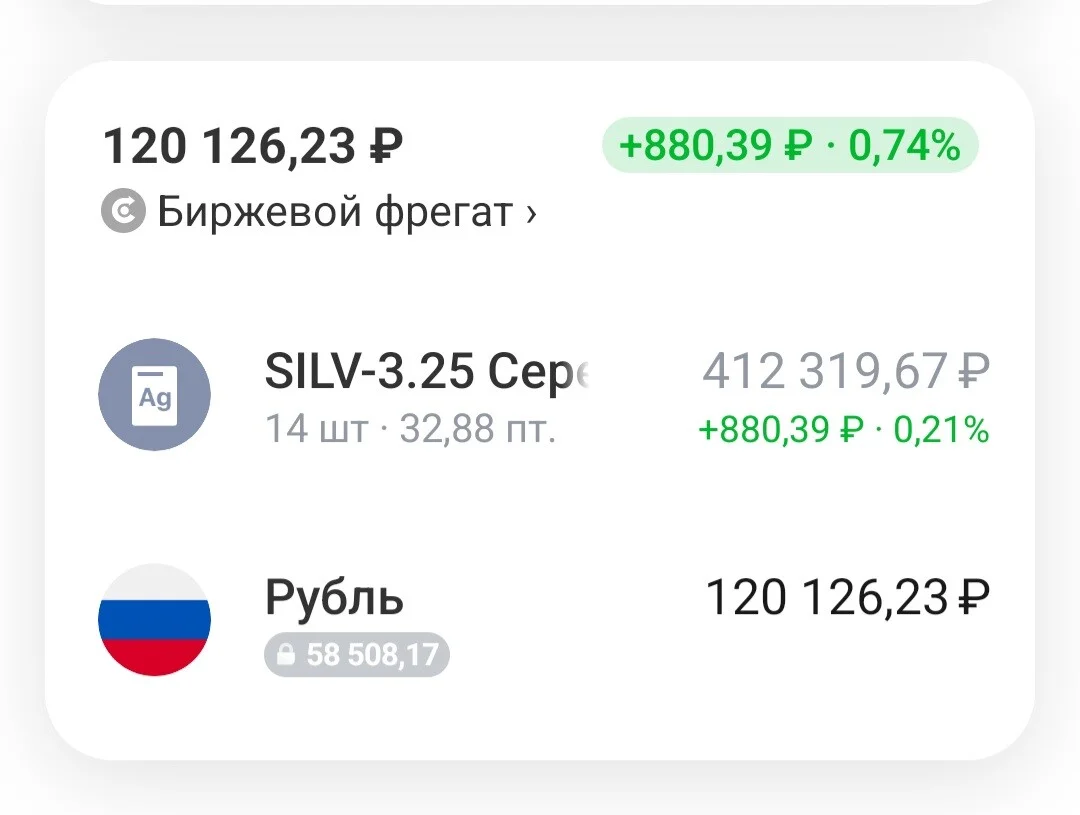Tap the green +880,39 ₽ · 0,74% badge
Screen dimensions: 1080x815
click(790, 145)
